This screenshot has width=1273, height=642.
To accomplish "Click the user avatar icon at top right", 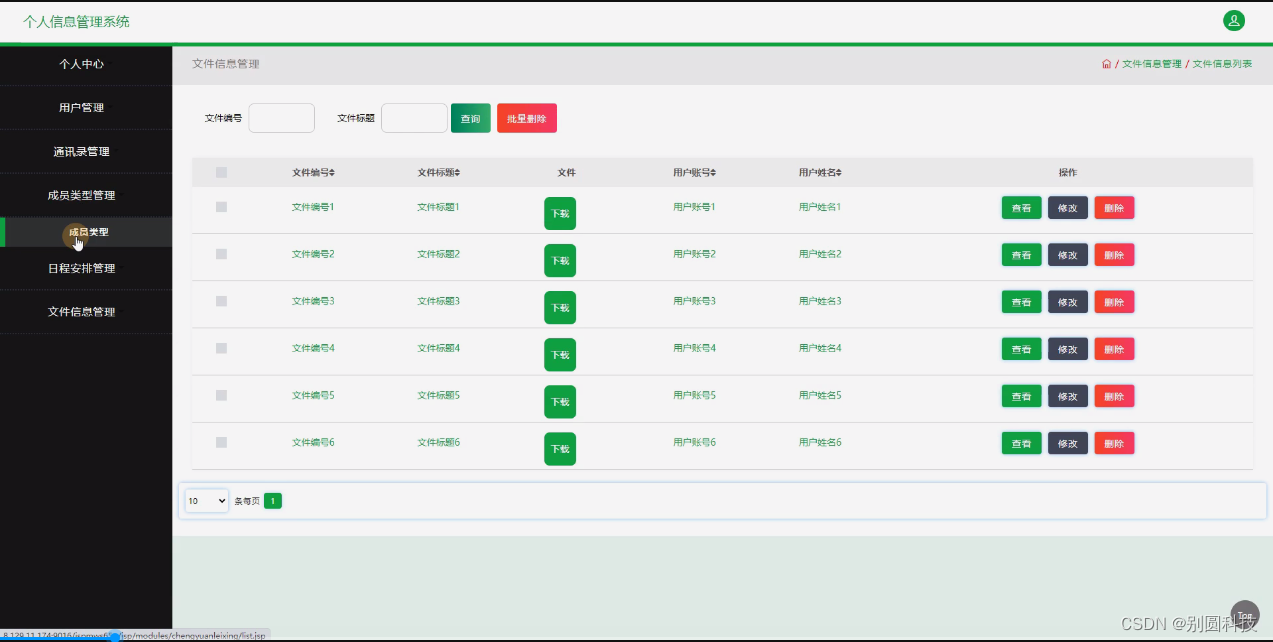I will [1233, 20].
